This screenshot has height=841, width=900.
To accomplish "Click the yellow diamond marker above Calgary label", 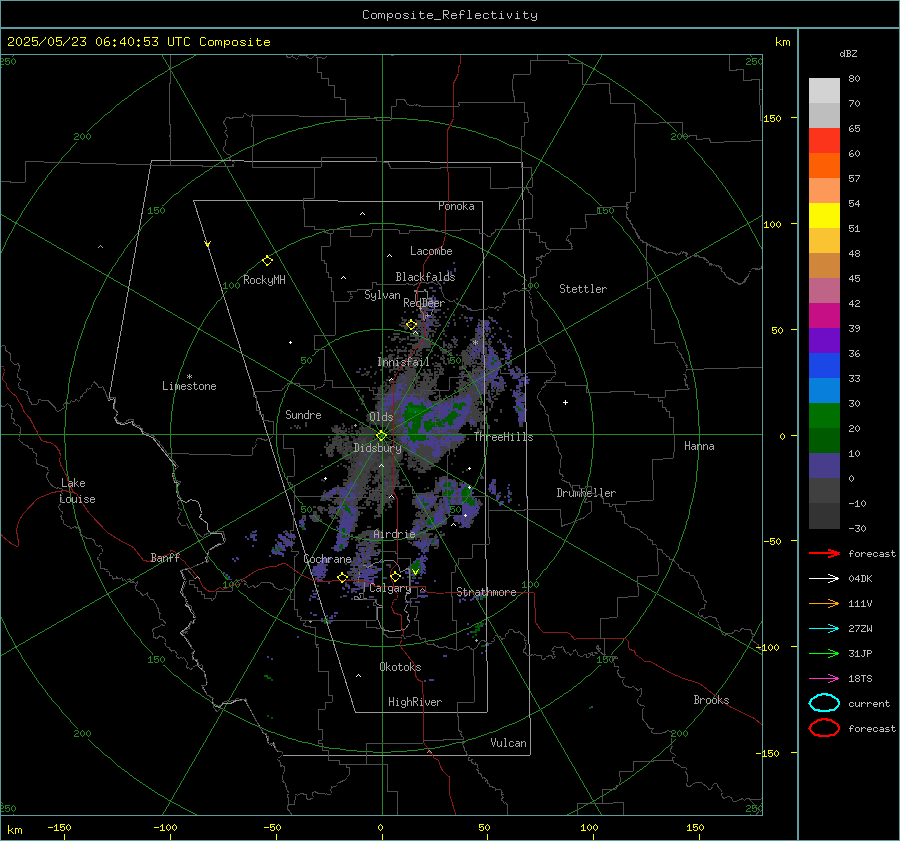I will pos(395,576).
